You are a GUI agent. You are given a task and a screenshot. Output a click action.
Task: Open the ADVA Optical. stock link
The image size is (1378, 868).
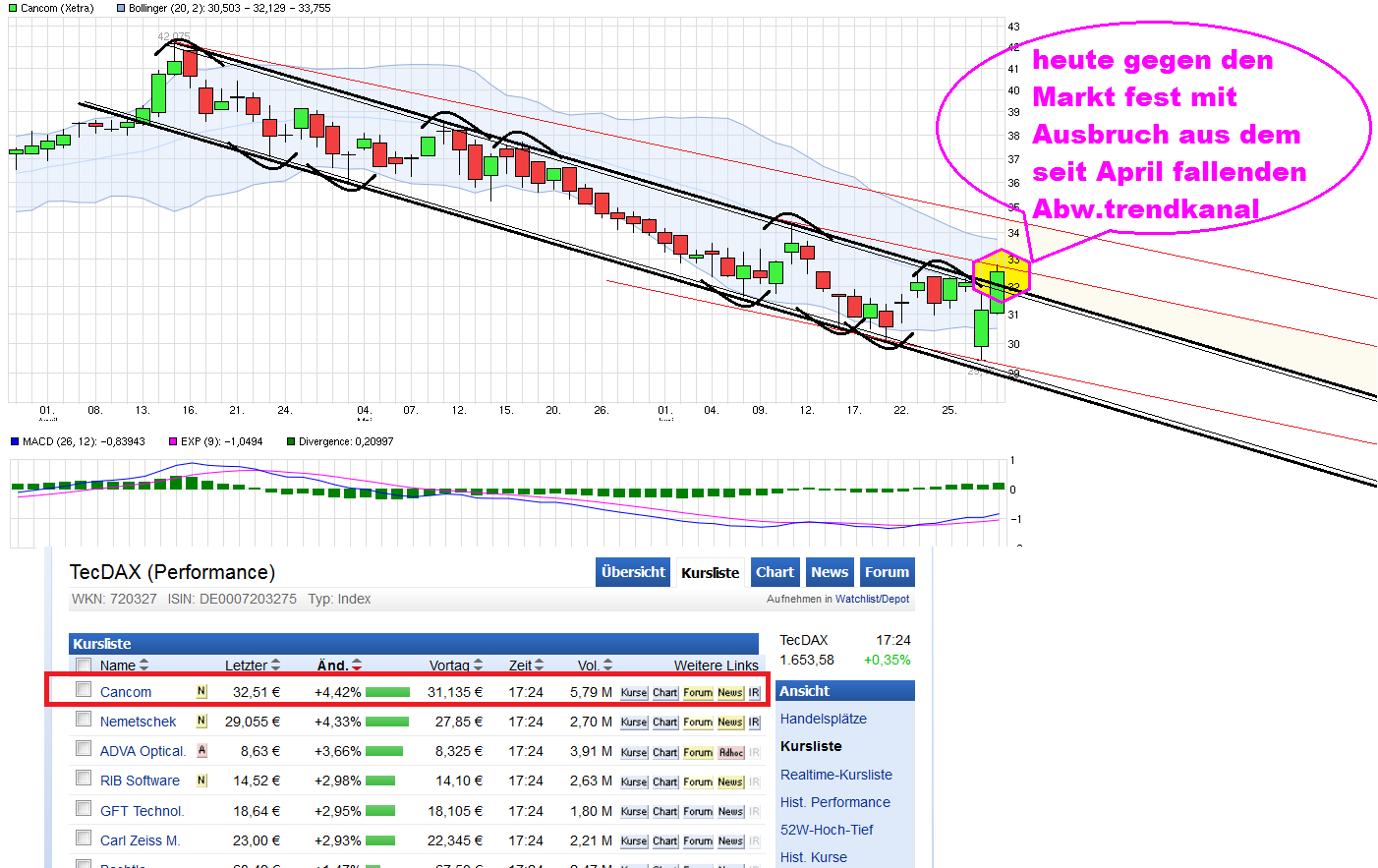(144, 751)
